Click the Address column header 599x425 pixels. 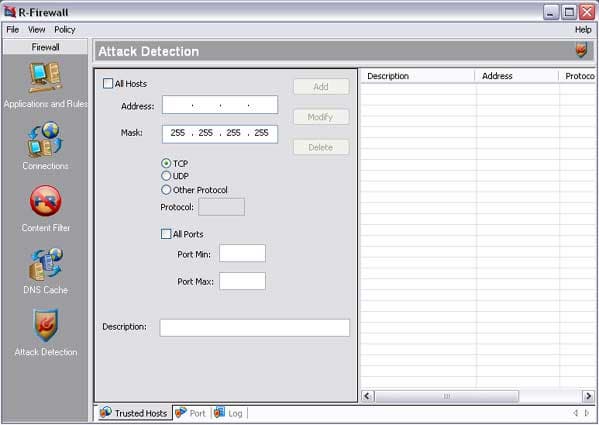pos(517,76)
